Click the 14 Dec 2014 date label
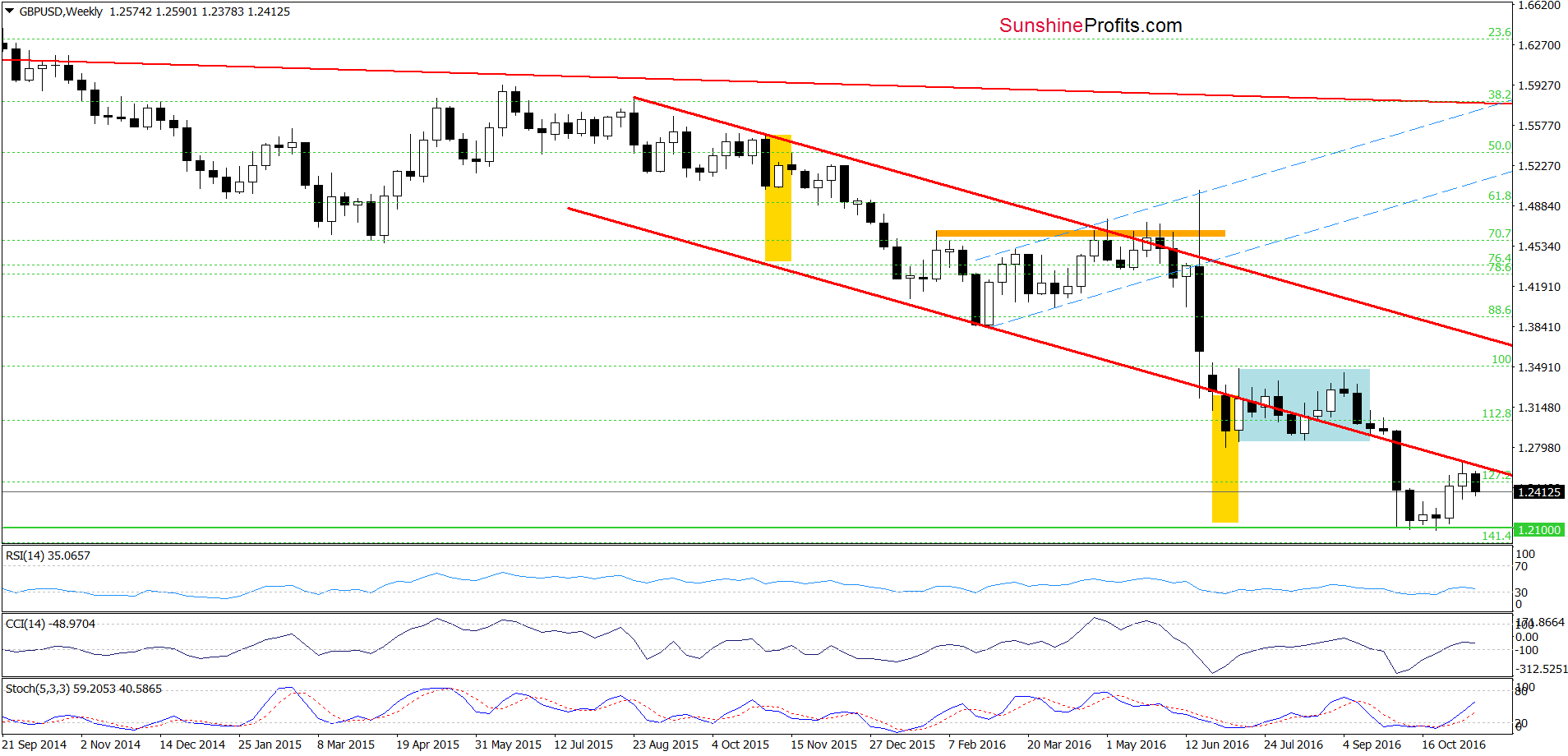Viewport: 1568px width, 756px height. pyautogui.click(x=192, y=744)
